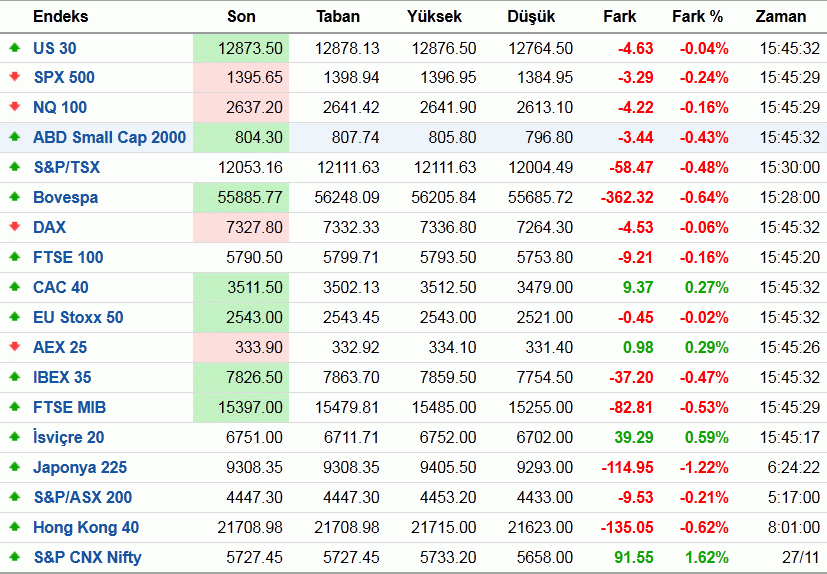Click the Yüksek column header
Screen dimensions: 827x574
click(434, 16)
